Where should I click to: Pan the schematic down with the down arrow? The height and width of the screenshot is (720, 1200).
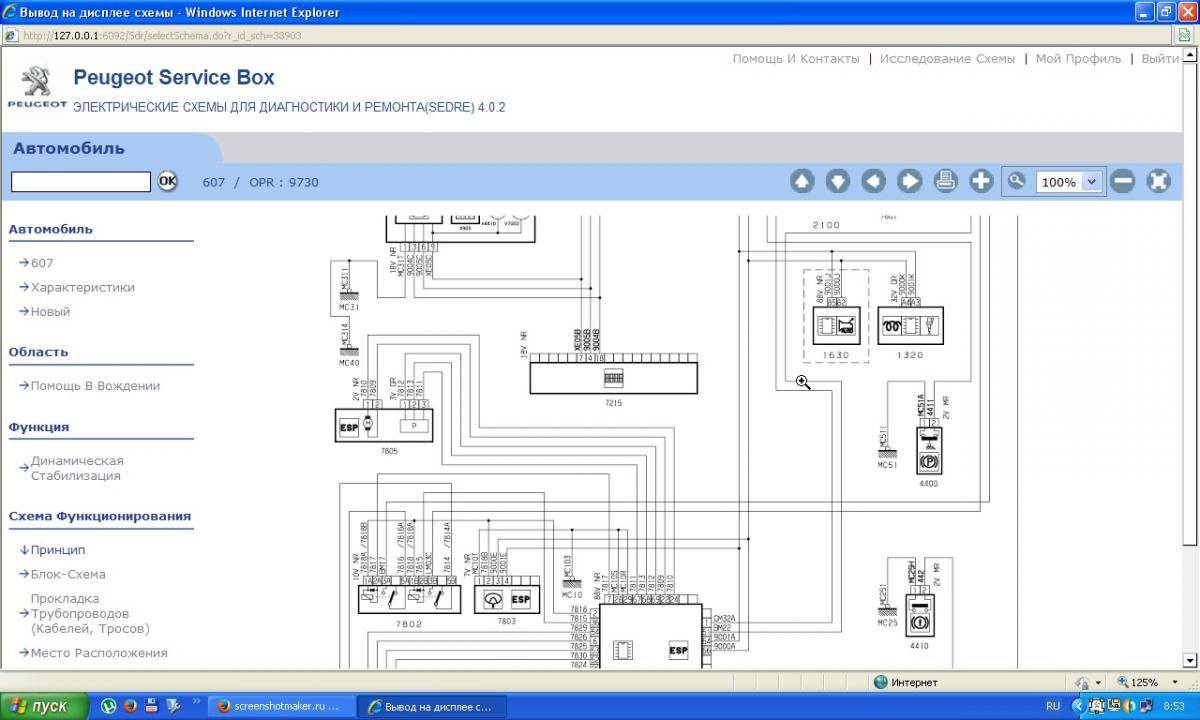[838, 181]
